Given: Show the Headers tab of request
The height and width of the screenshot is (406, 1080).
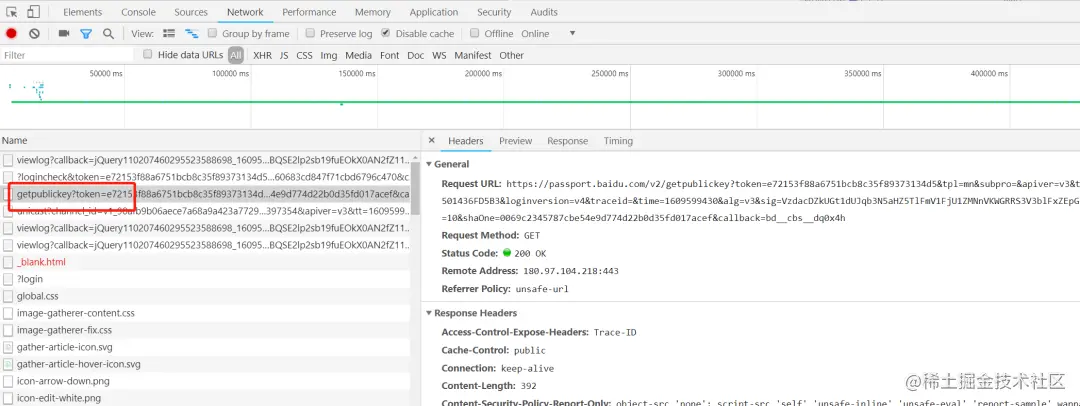Looking at the screenshot, I should [466, 141].
